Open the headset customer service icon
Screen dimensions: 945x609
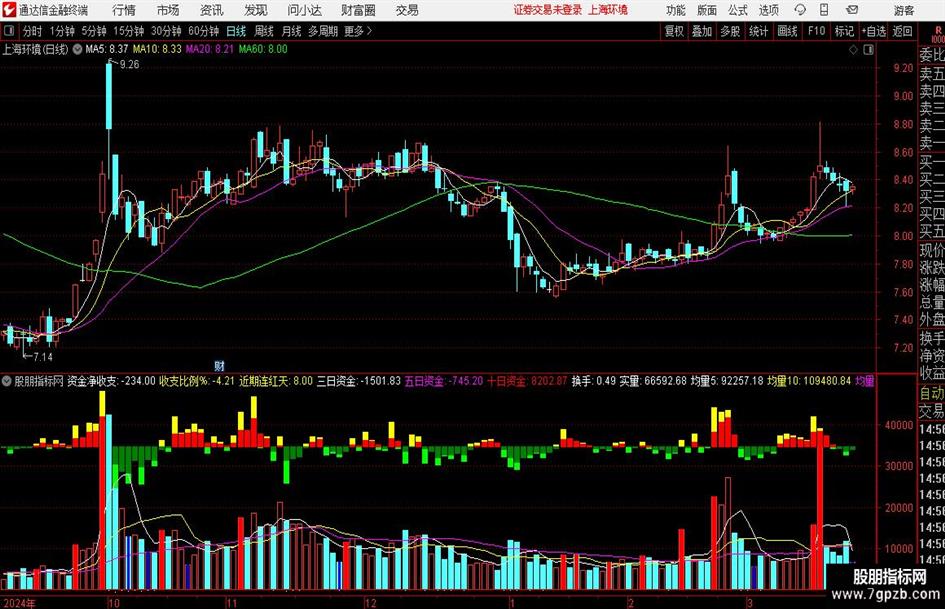click(x=800, y=10)
